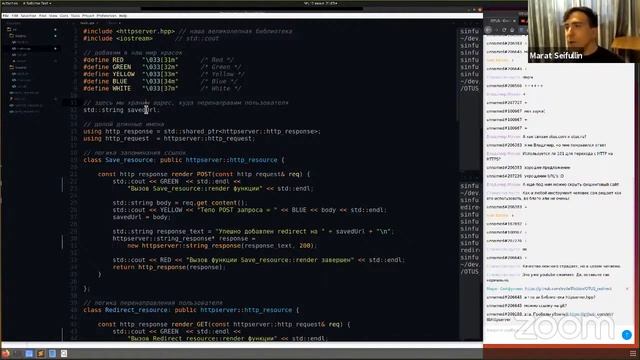
Task: Open the clock in the top bar
Action: click(320, 3)
